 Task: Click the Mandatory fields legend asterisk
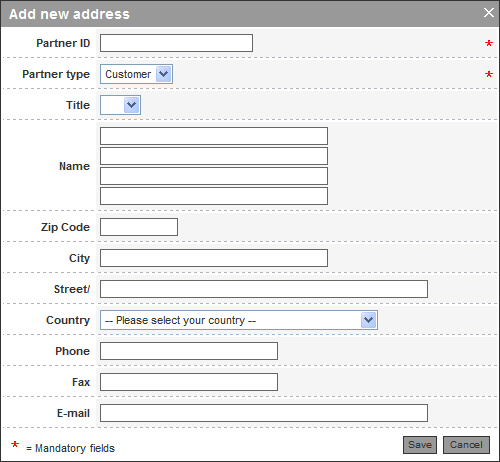(15, 444)
